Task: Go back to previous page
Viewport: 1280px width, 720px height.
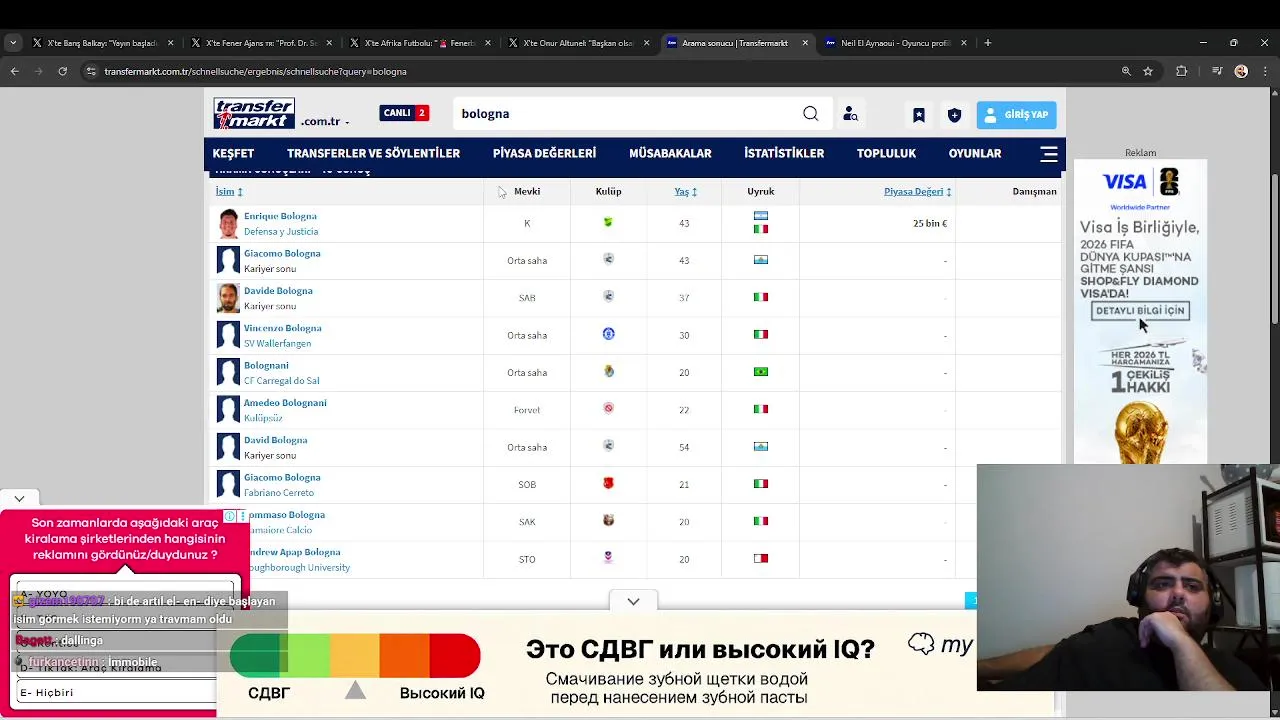Action: coord(14,71)
